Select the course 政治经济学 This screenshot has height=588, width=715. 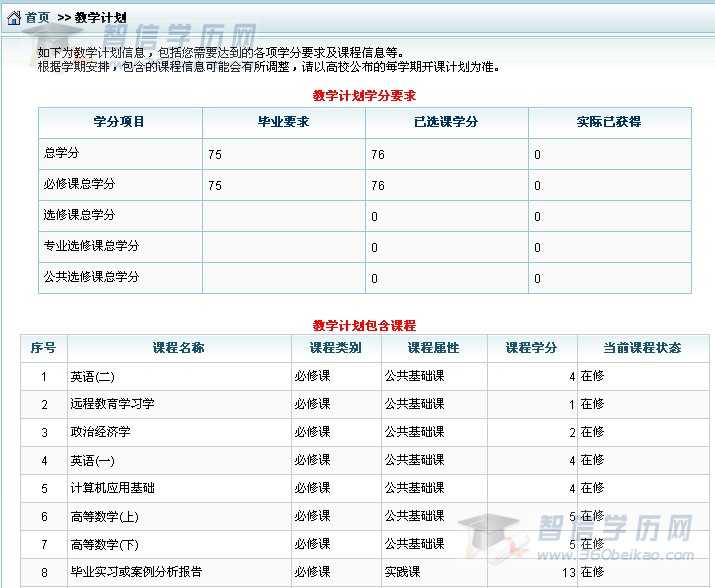100,432
